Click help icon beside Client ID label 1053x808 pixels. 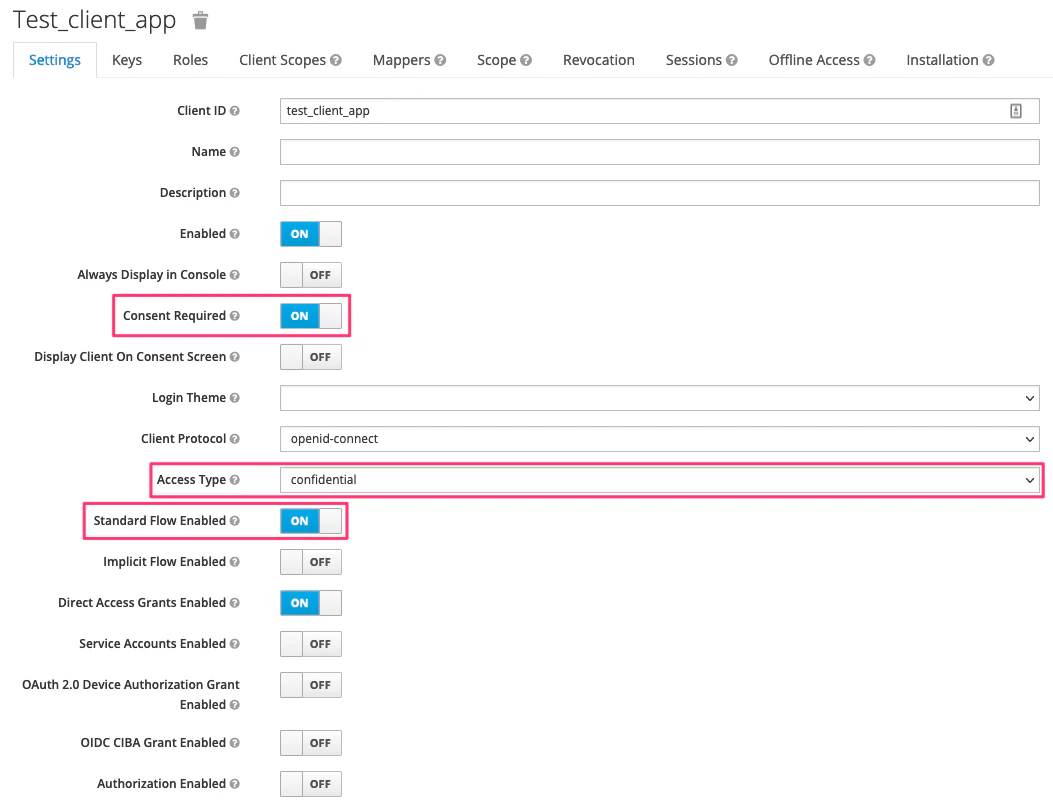pyautogui.click(x=234, y=111)
